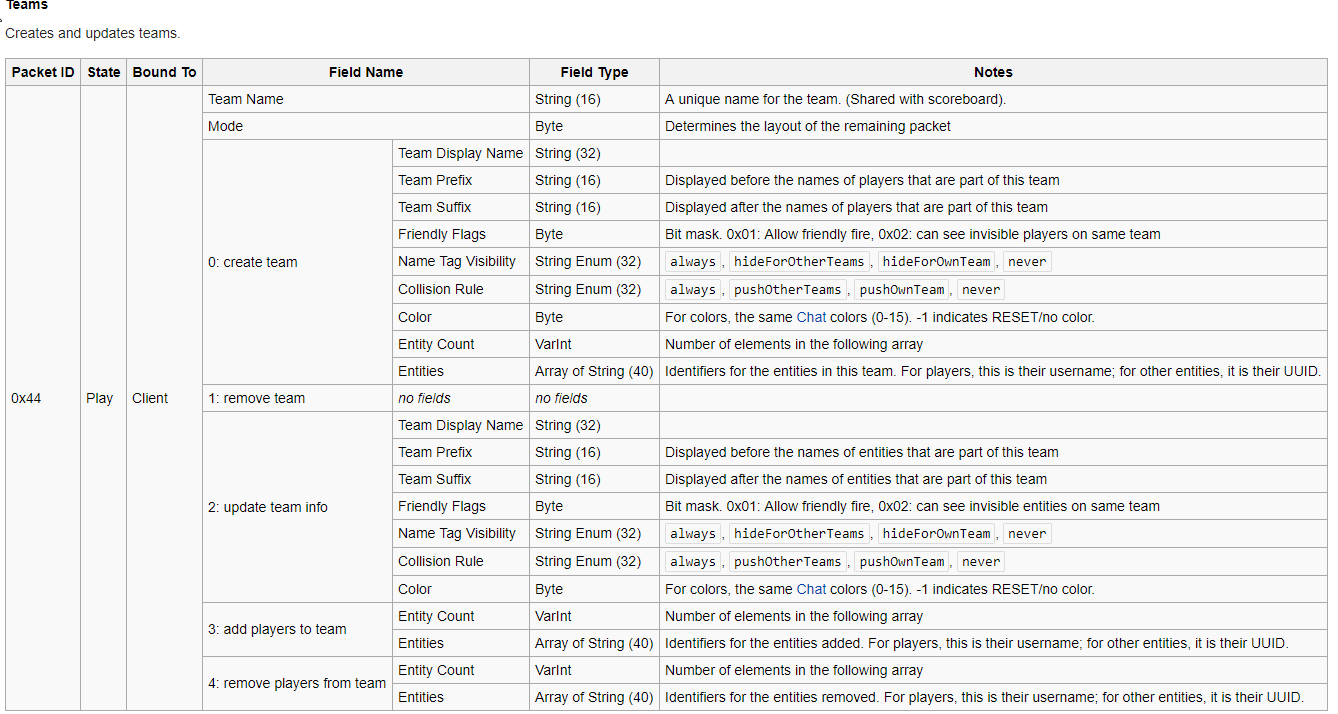
Task: Select "Determines the layout of the remaining packet" note
Action: click(808, 126)
